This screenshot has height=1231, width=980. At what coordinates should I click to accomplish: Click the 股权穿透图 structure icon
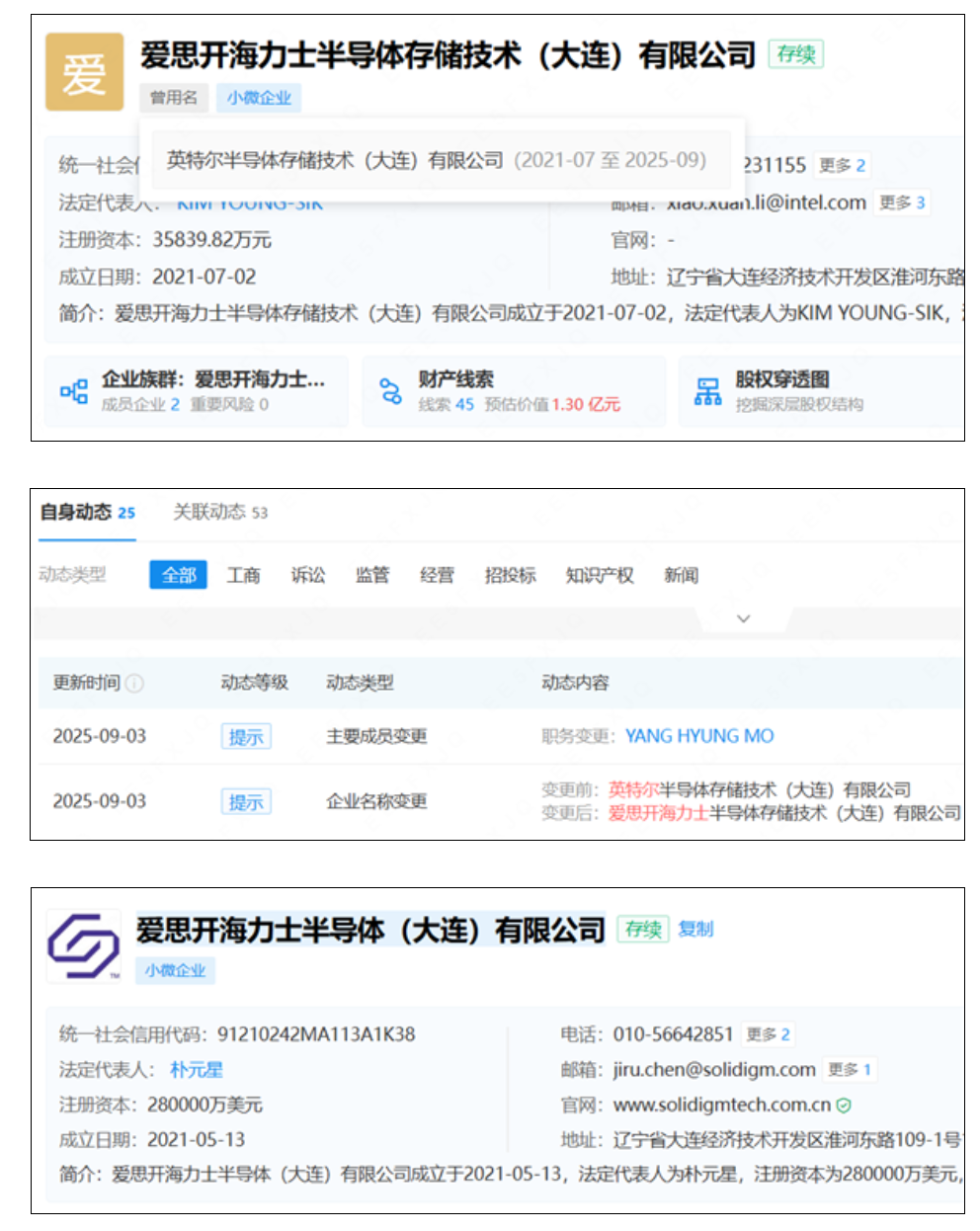pos(707,391)
